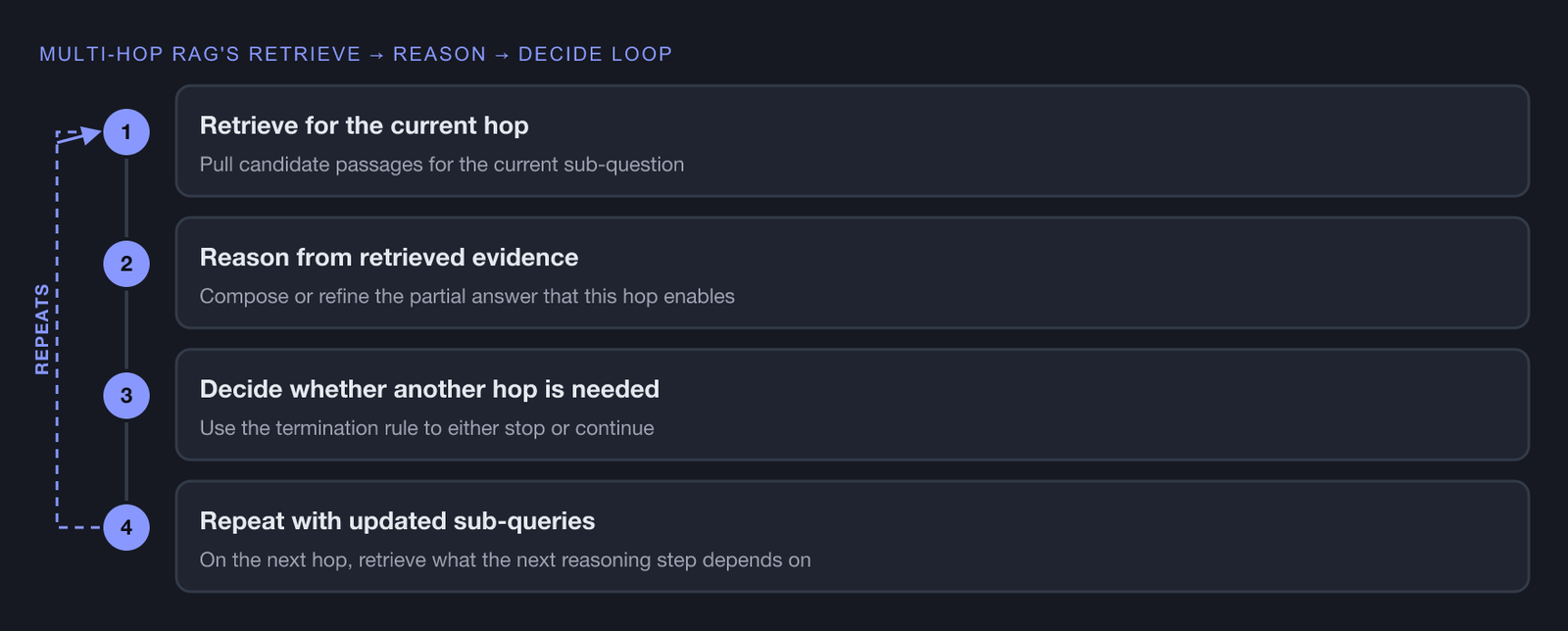Viewport: 1568px width, 631px height.
Task: Click the connector line between steps 1 and 2
Action: [126, 198]
